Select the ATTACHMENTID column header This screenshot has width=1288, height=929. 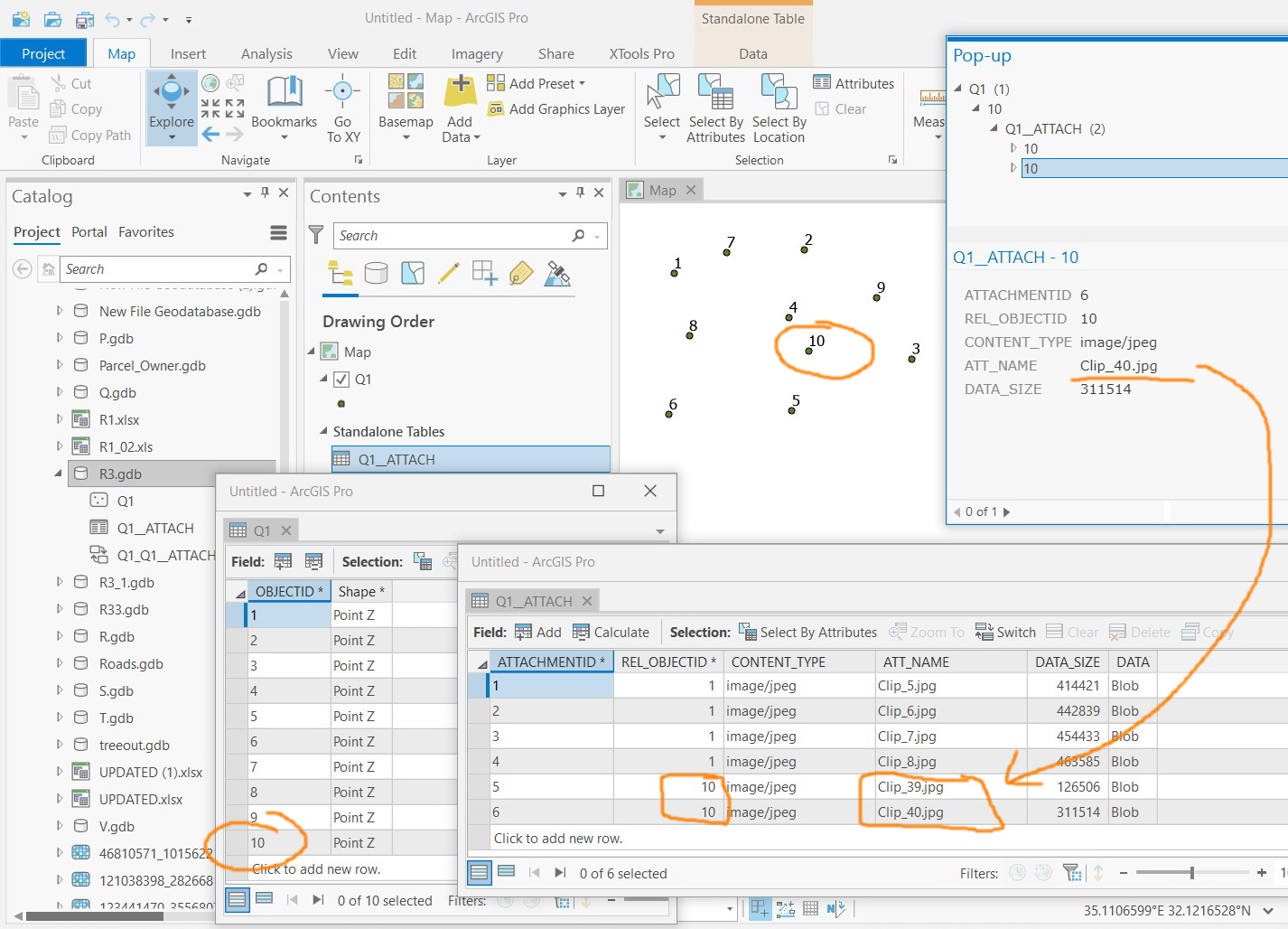pyautogui.click(x=550, y=662)
